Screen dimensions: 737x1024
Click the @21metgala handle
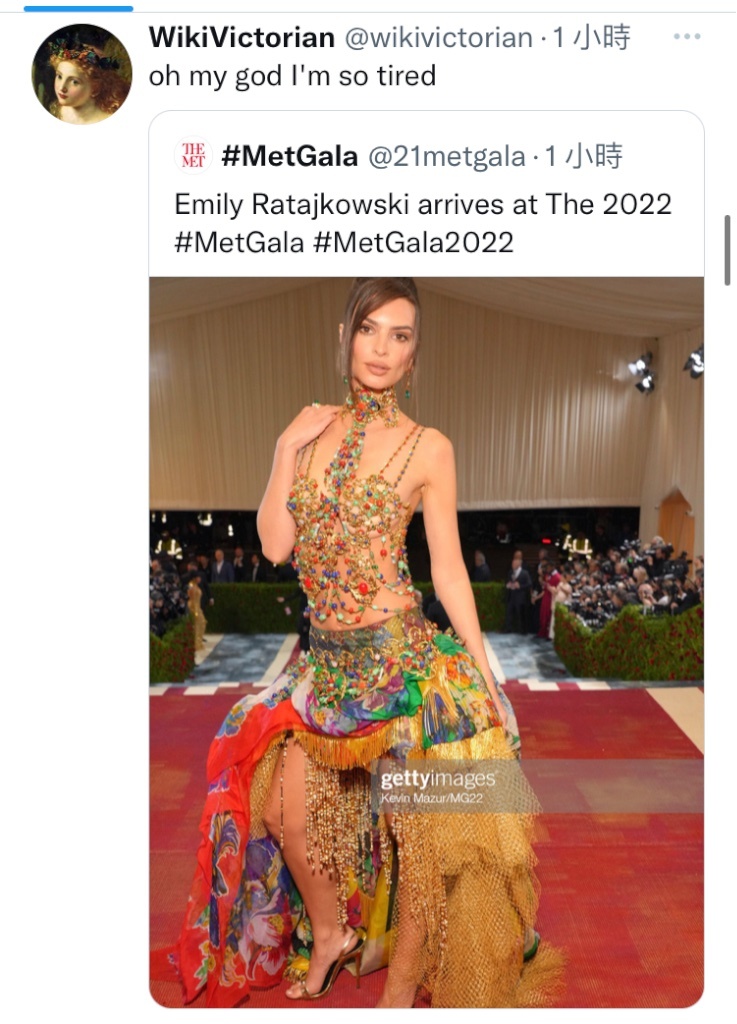pyautogui.click(x=447, y=157)
